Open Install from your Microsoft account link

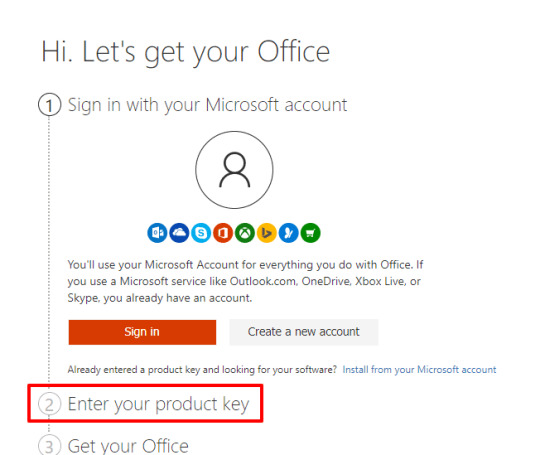(x=419, y=370)
